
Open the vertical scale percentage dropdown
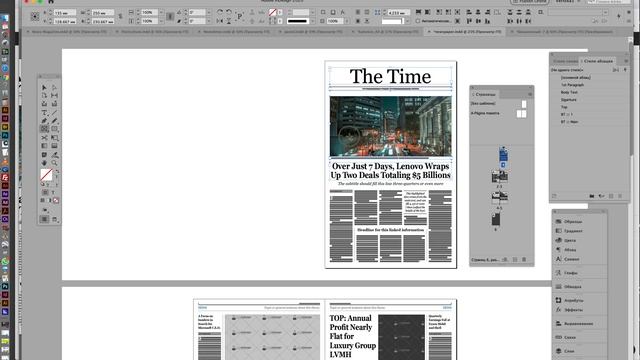161,21
